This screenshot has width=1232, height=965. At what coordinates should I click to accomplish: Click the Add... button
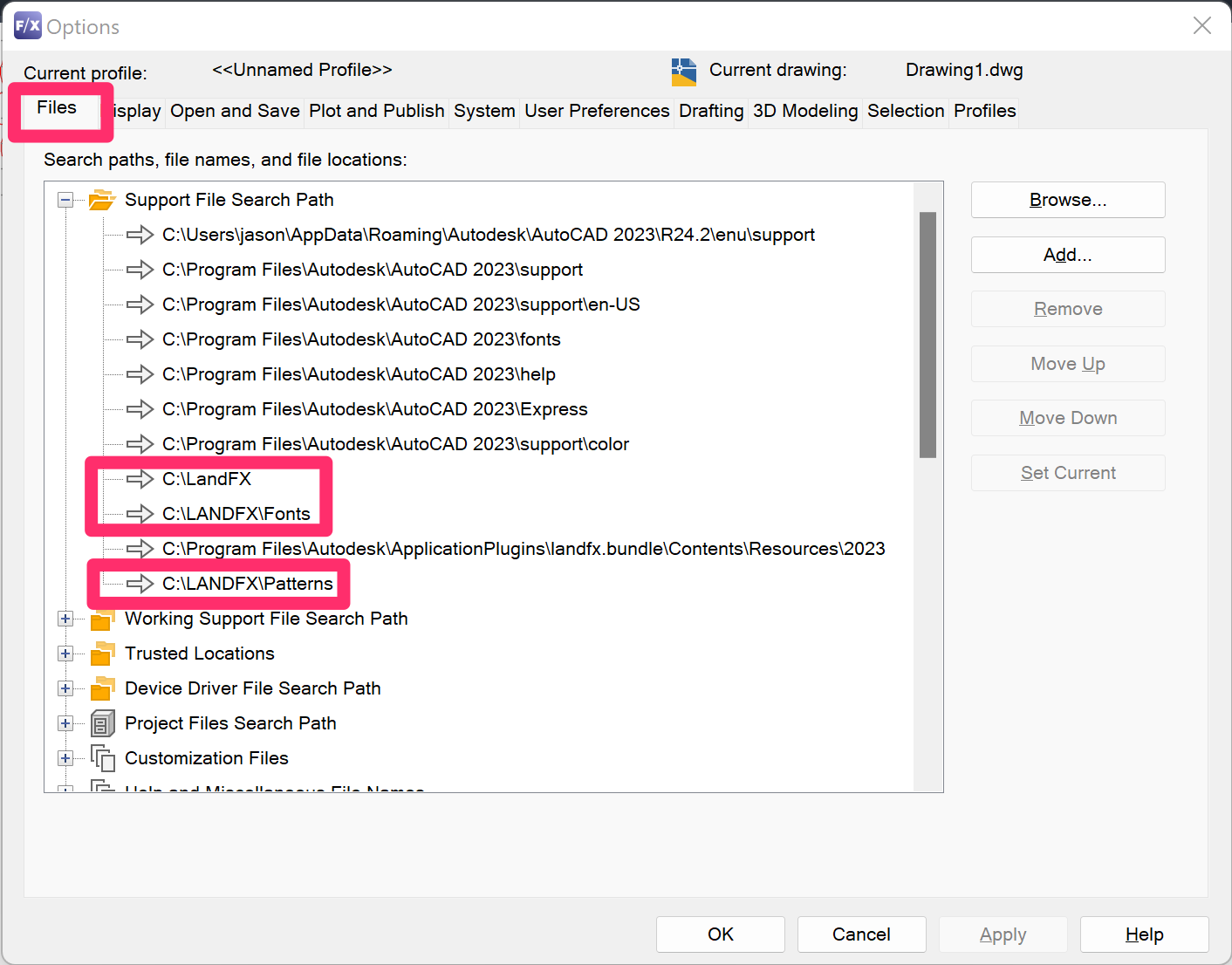(x=1068, y=255)
